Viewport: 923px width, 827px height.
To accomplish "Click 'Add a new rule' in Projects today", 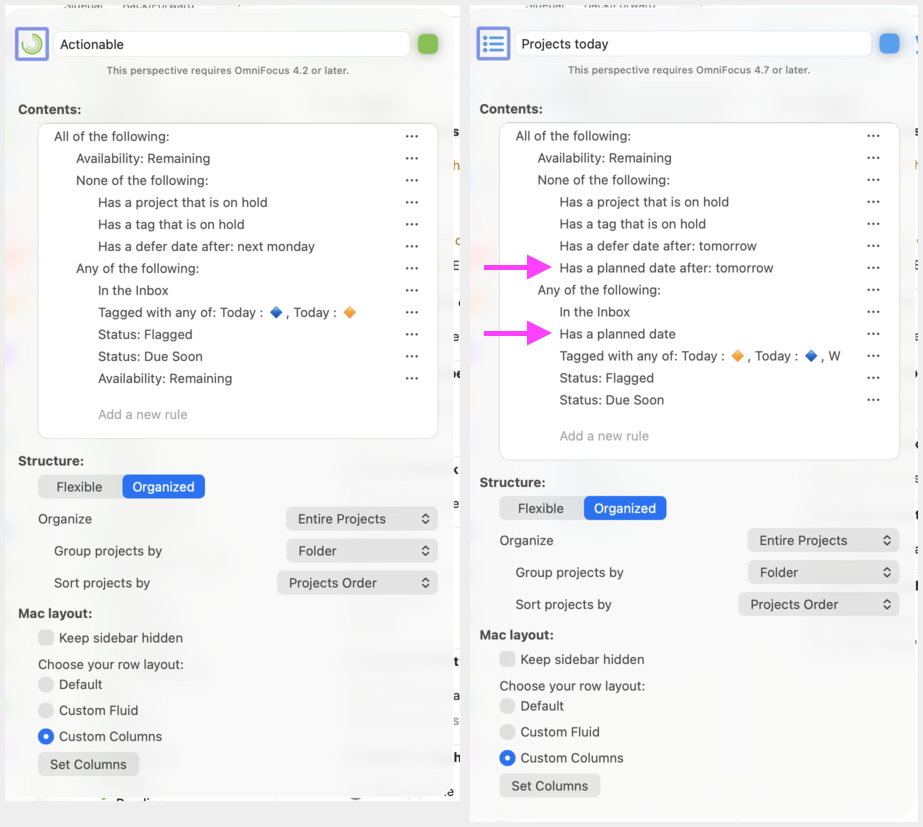I will click(604, 436).
